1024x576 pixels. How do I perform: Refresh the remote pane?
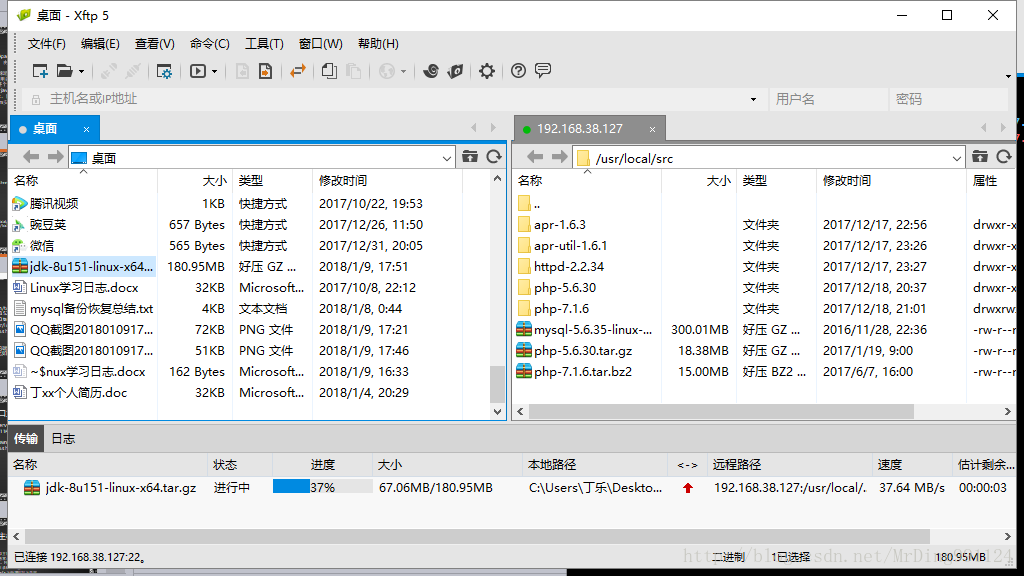point(1004,157)
